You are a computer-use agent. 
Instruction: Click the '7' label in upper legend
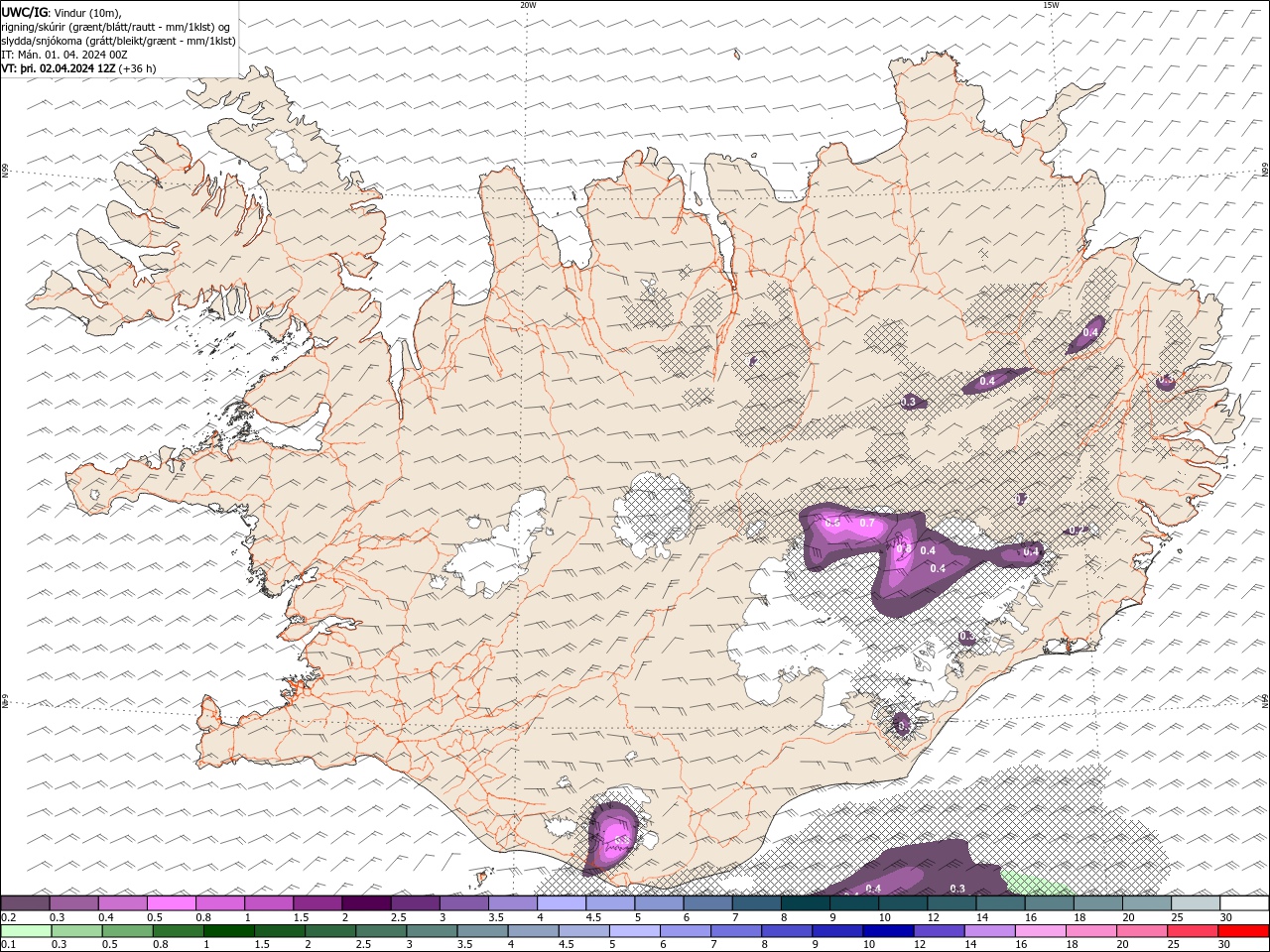pyautogui.click(x=736, y=917)
